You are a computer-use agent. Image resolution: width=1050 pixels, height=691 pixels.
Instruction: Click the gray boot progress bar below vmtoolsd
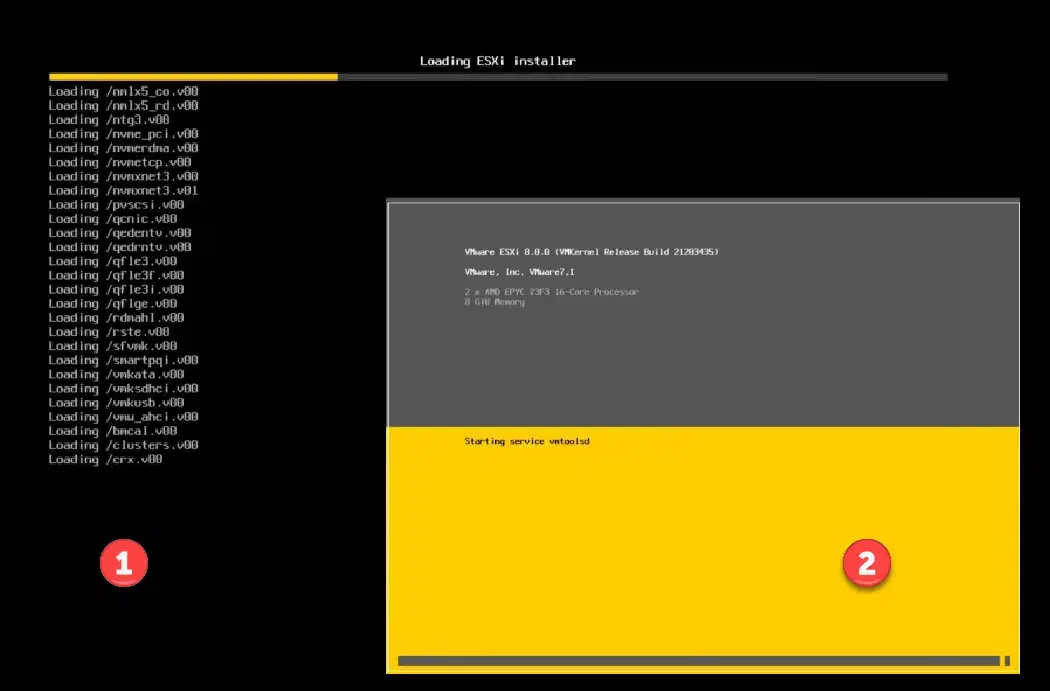click(704, 661)
